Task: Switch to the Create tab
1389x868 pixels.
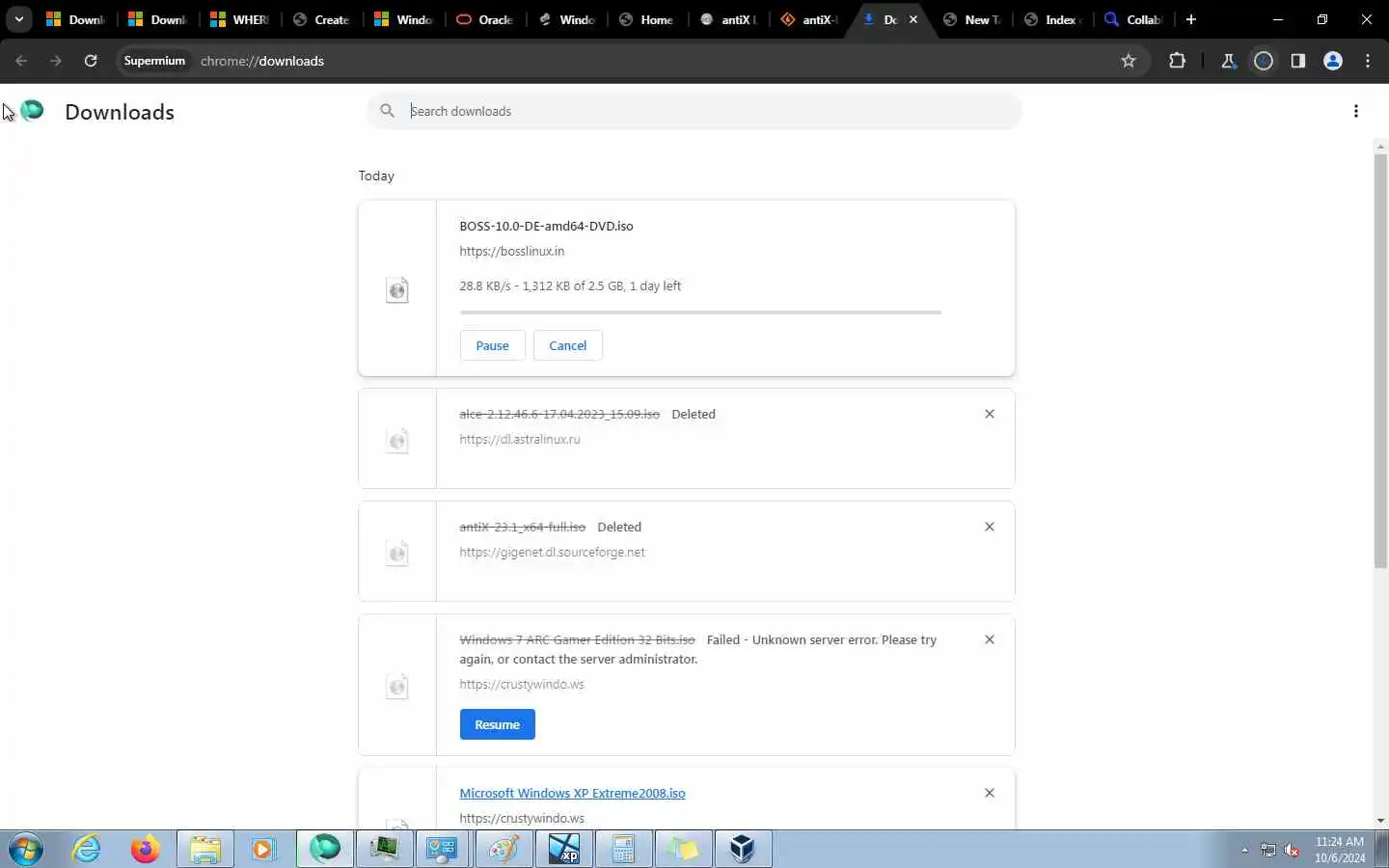Action: pyautogui.click(x=321, y=19)
